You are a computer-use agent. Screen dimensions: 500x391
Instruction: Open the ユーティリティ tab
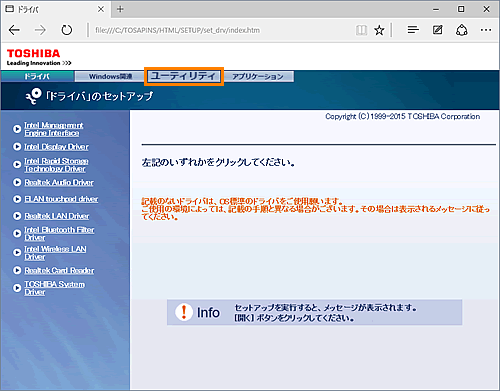[184, 76]
